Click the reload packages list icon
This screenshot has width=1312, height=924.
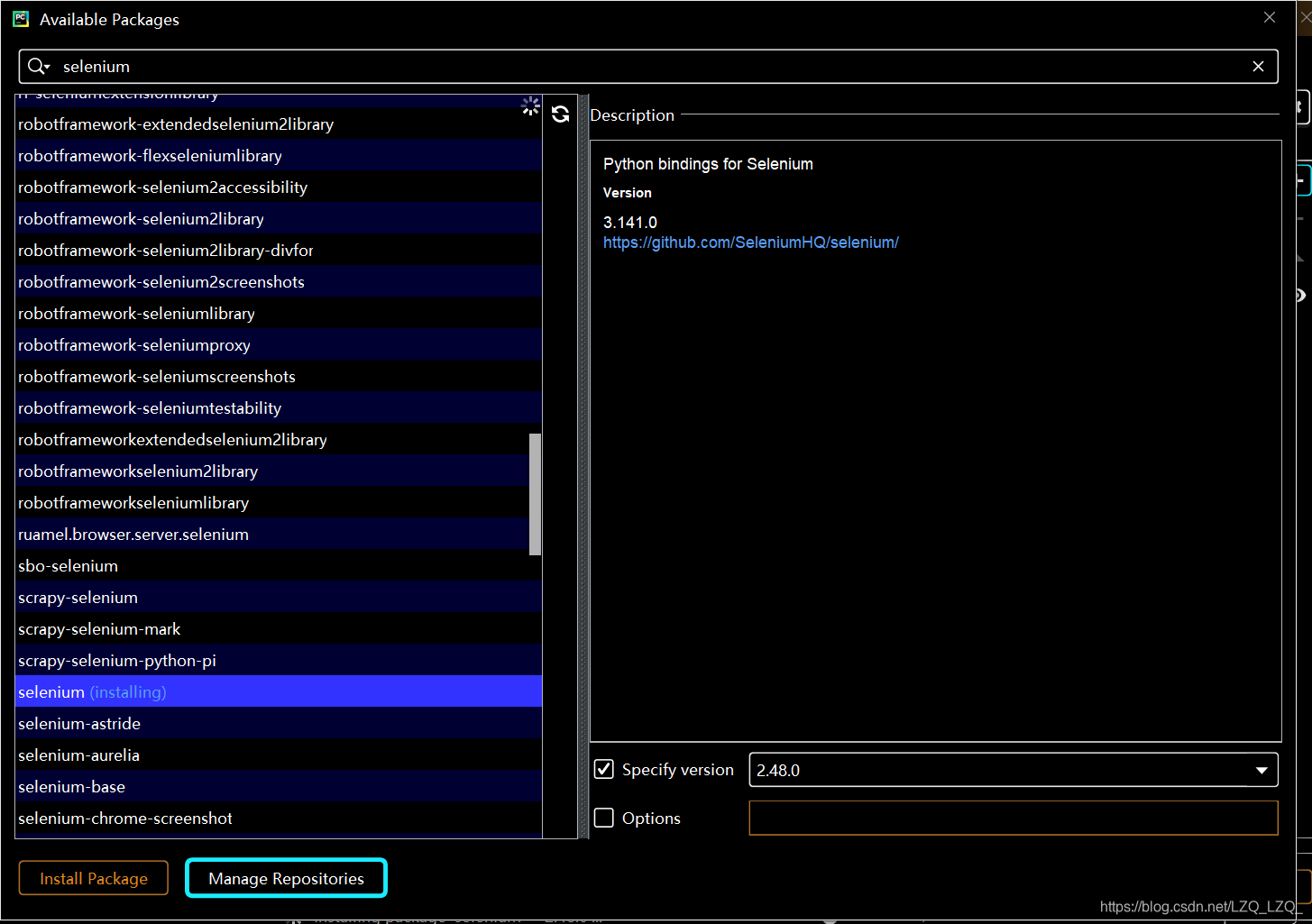(x=560, y=114)
